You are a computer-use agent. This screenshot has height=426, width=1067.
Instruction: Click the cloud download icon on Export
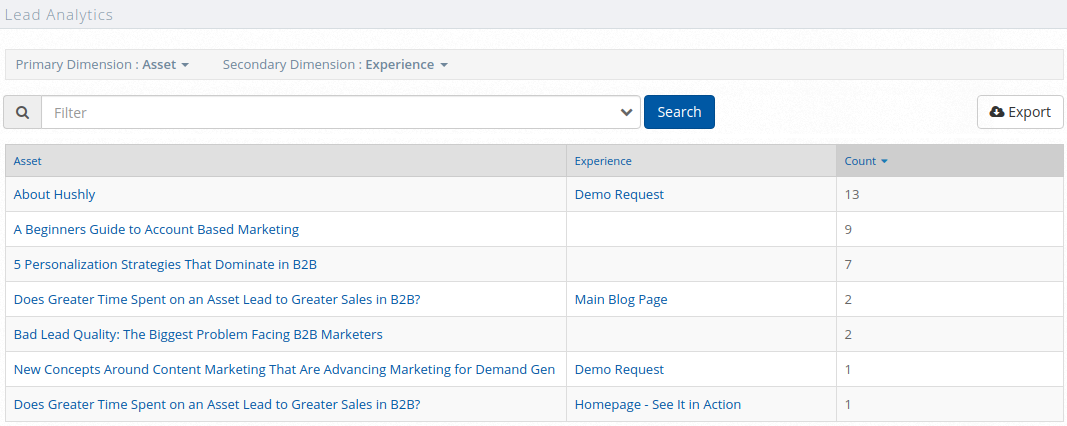click(997, 112)
